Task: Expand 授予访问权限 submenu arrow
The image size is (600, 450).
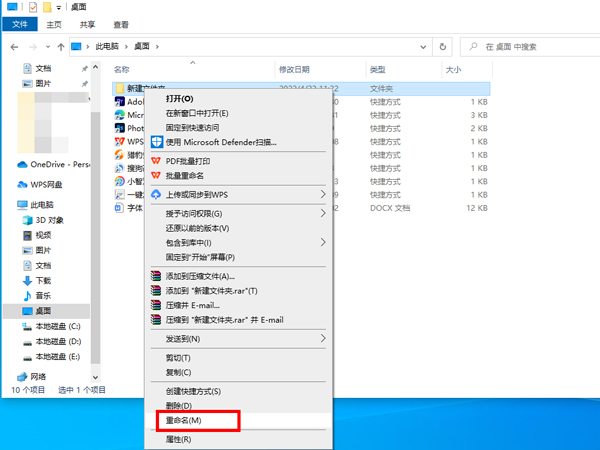Action: click(x=323, y=213)
